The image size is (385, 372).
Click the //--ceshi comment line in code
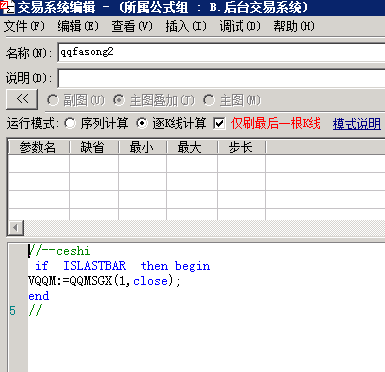tap(59, 251)
